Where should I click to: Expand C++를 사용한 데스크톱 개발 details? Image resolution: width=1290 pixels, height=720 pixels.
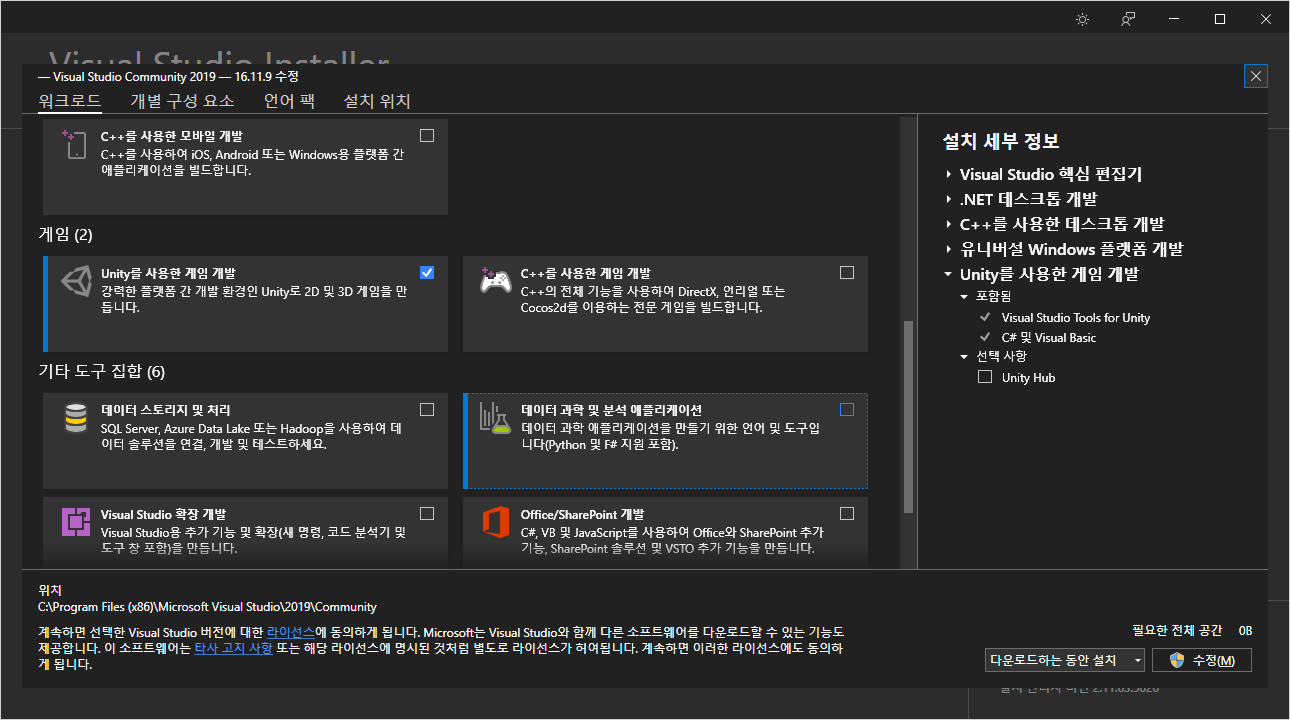click(x=948, y=224)
